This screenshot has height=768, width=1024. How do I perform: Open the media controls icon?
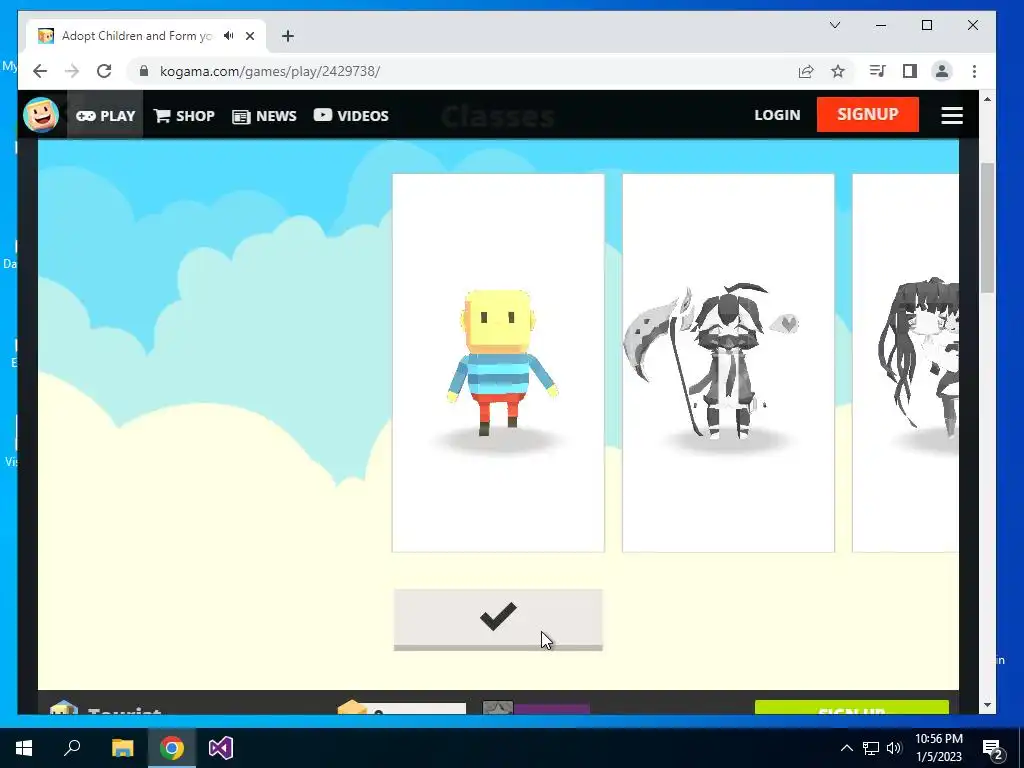878,71
